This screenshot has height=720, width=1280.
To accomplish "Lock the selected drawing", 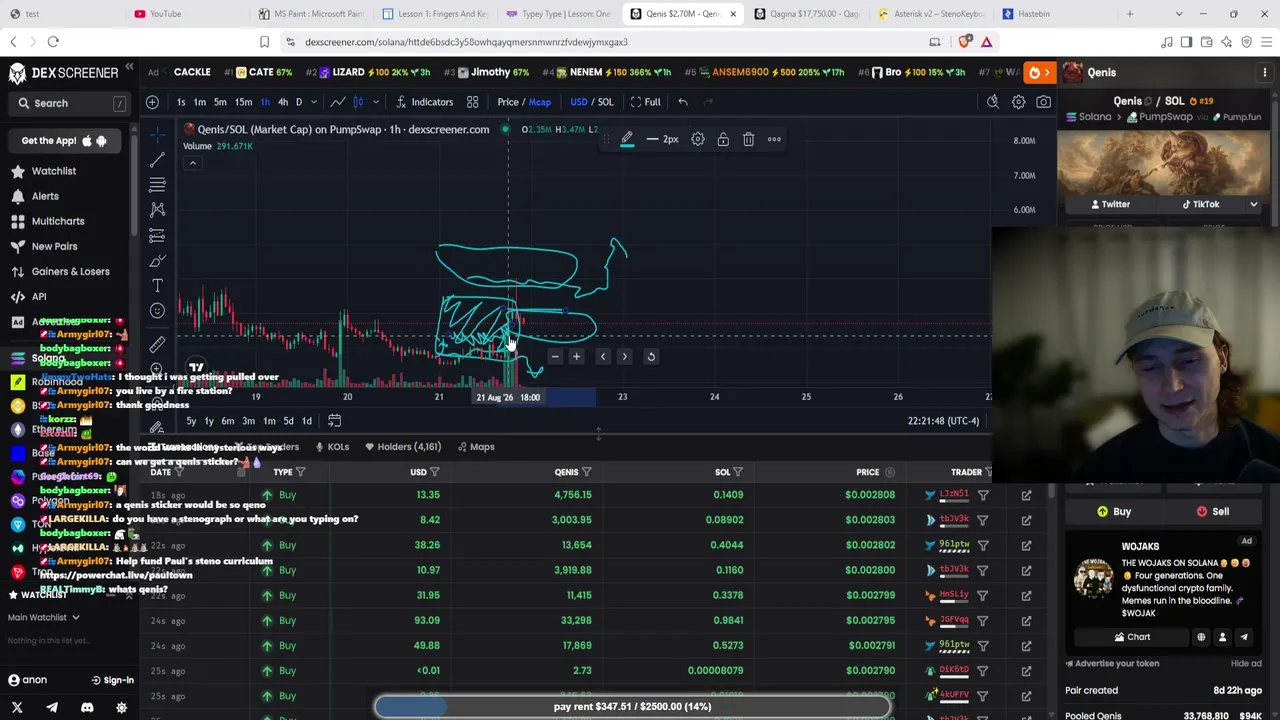I will tap(723, 140).
